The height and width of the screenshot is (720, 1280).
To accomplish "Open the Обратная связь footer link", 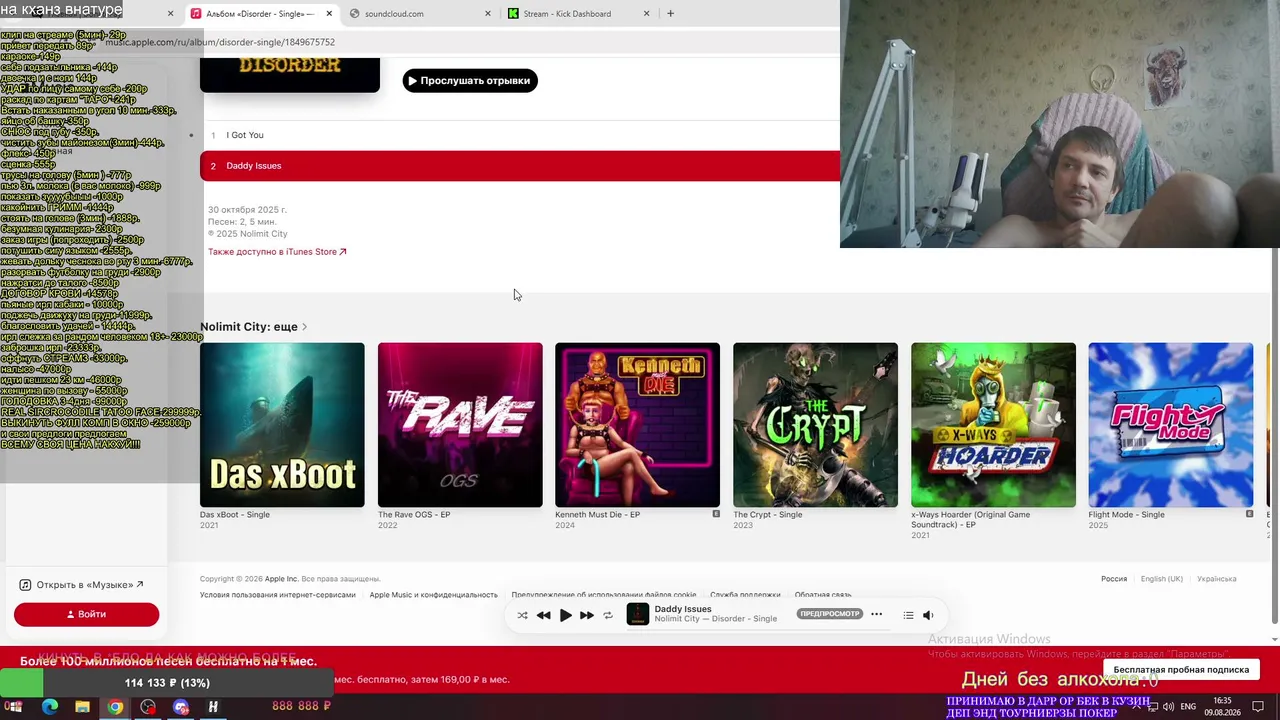I will click(x=823, y=595).
